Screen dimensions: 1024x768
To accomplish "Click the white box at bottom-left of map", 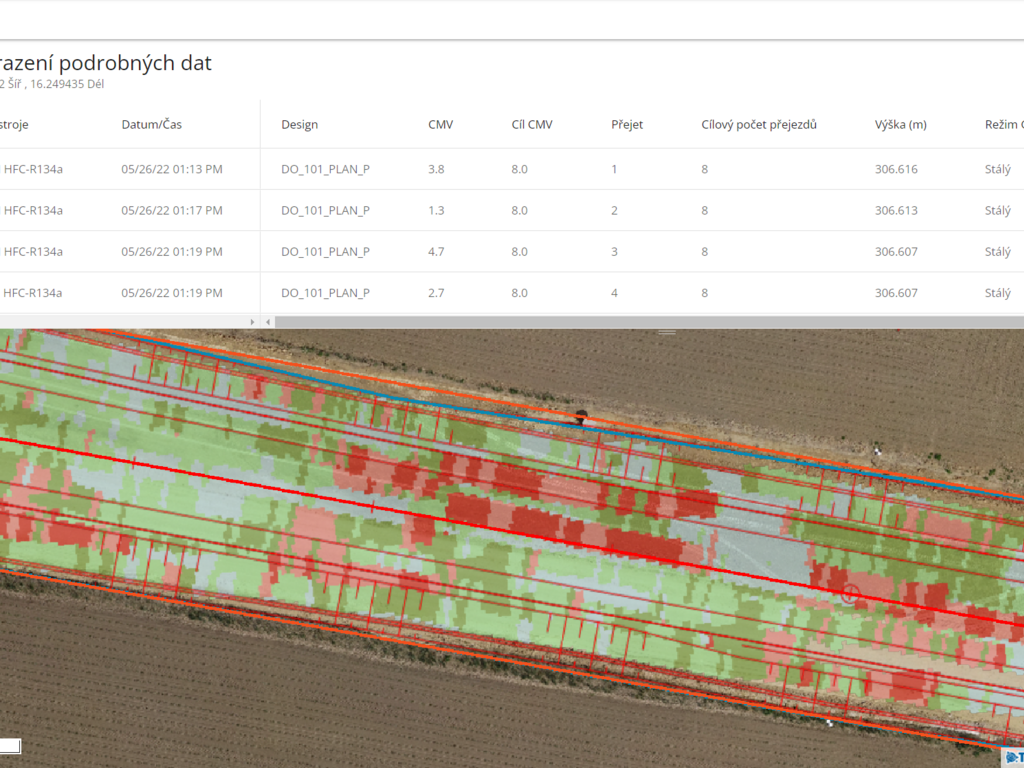I will [10, 746].
